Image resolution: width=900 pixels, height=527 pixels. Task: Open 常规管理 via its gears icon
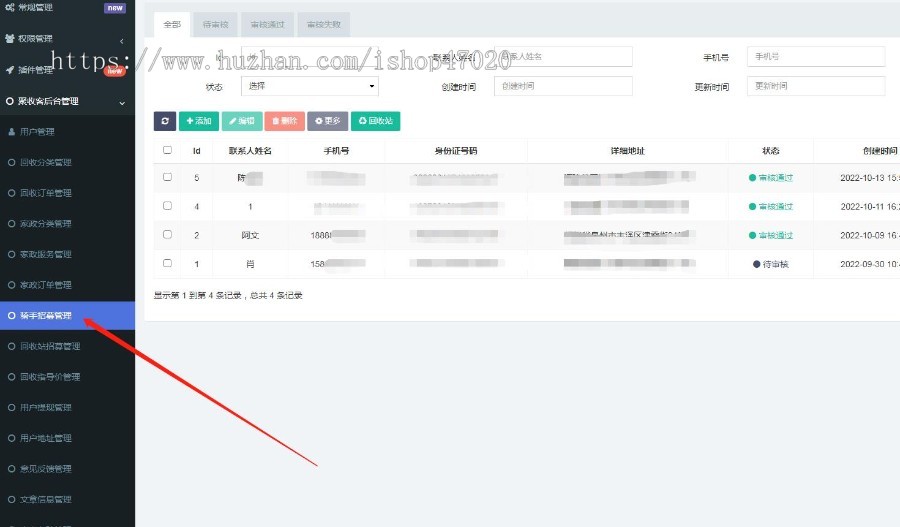pyautogui.click(x=10, y=7)
